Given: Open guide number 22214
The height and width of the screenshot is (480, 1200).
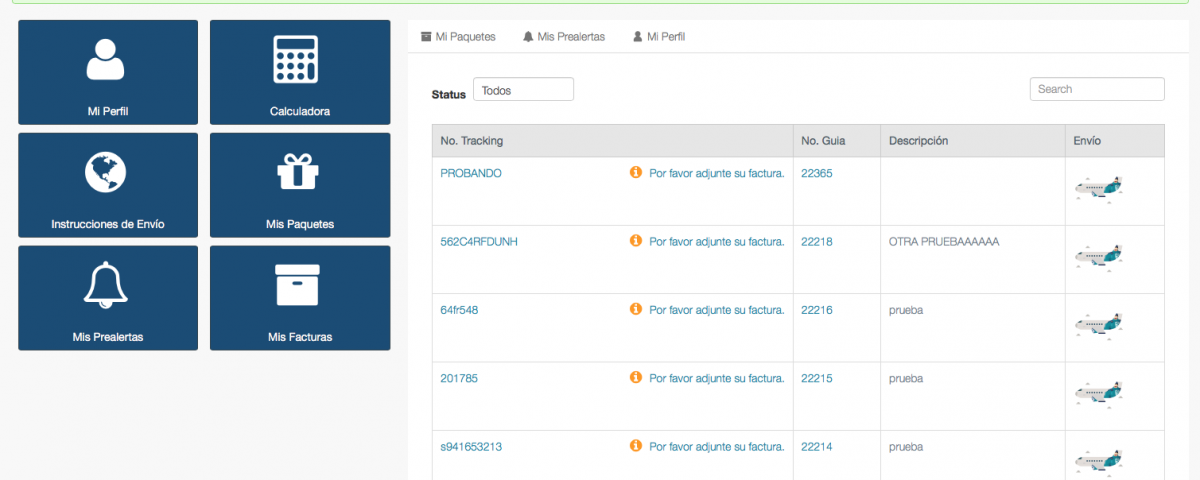Looking at the screenshot, I should pyautogui.click(x=817, y=447).
